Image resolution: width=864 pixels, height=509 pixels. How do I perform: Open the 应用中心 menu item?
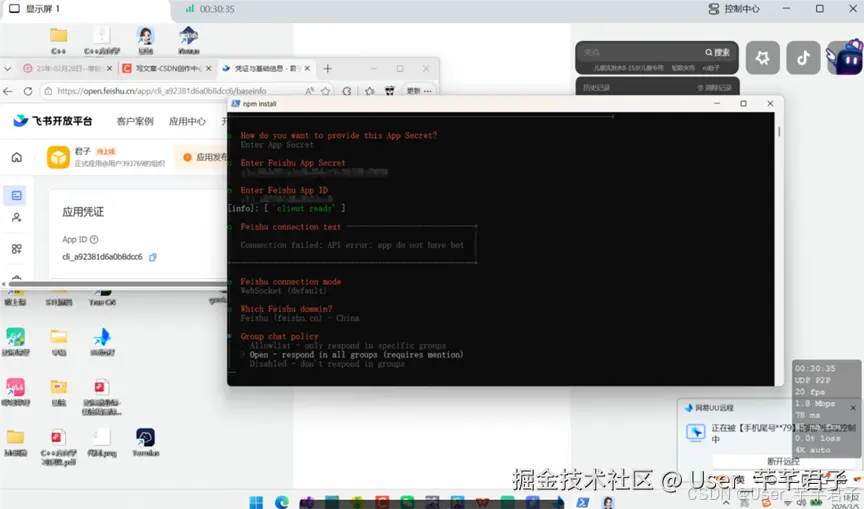187,121
